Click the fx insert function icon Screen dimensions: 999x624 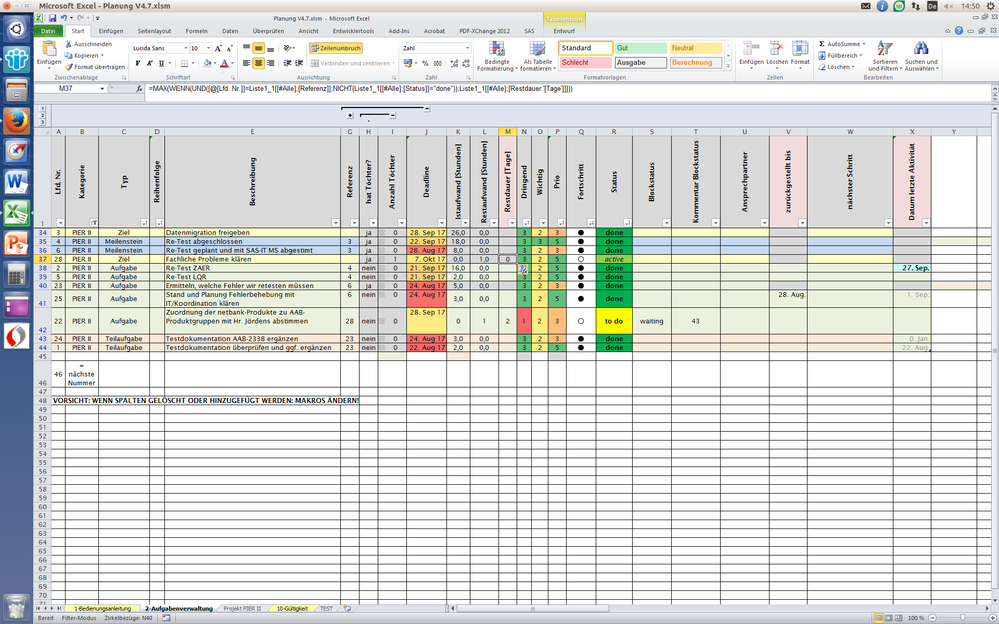[x=140, y=89]
